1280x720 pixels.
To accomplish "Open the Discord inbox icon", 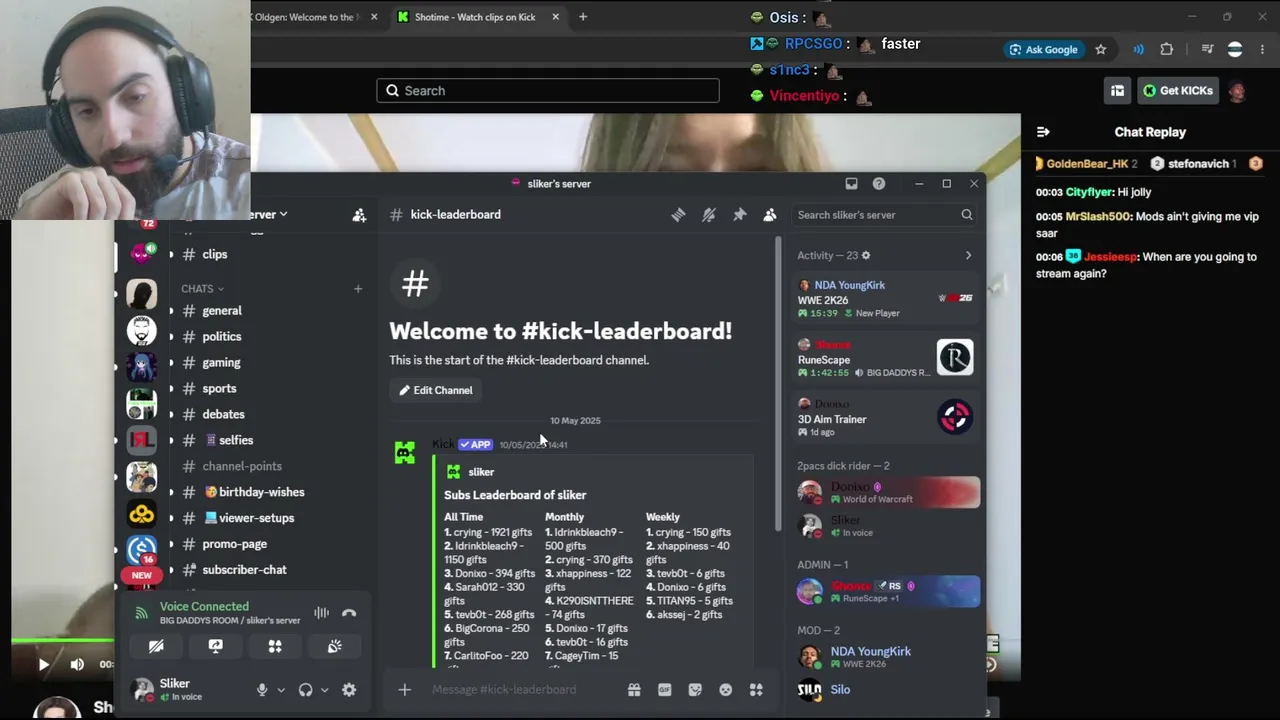I will (851, 184).
